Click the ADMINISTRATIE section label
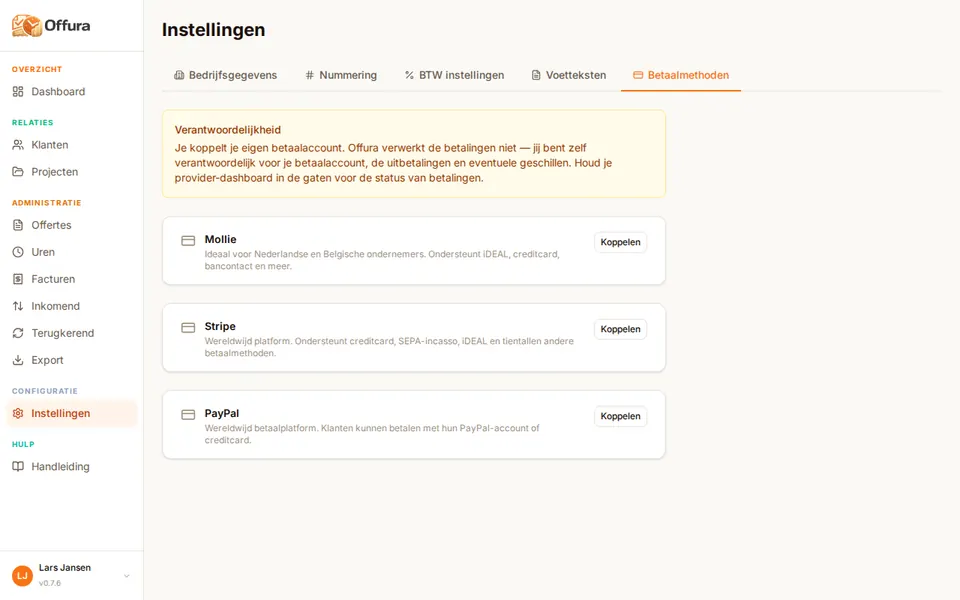This screenshot has width=960, height=600. click(x=47, y=203)
